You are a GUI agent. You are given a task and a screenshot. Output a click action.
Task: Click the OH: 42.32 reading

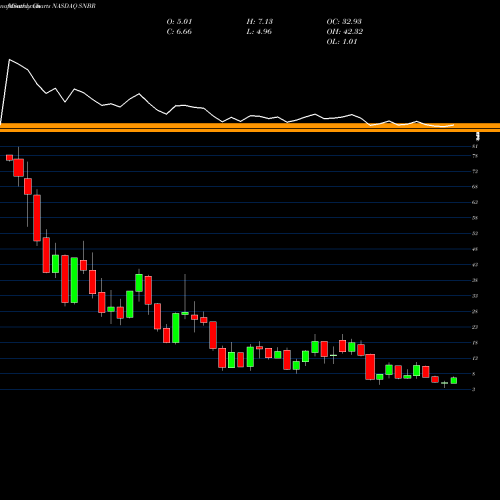click(345, 32)
